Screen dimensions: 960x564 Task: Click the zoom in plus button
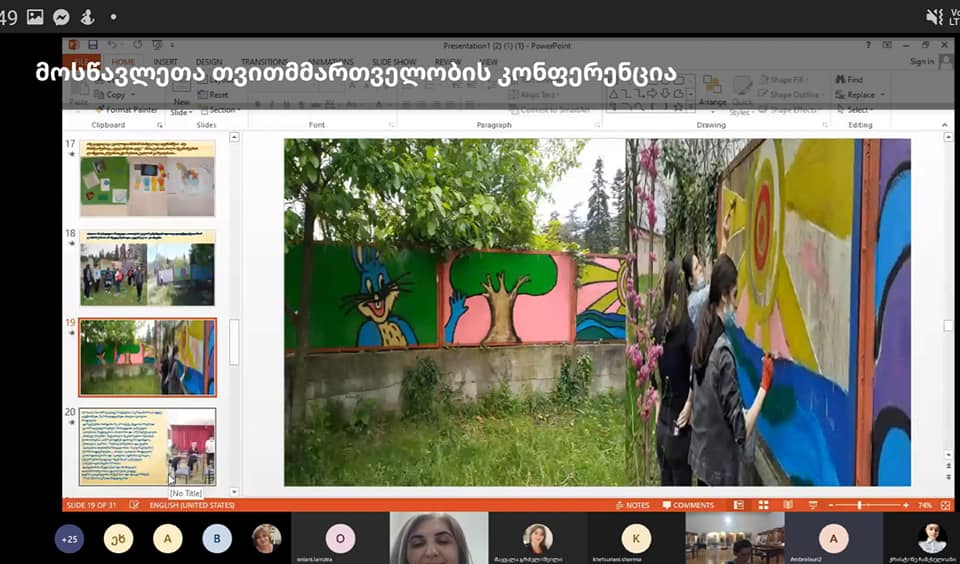(x=906, y=505)
